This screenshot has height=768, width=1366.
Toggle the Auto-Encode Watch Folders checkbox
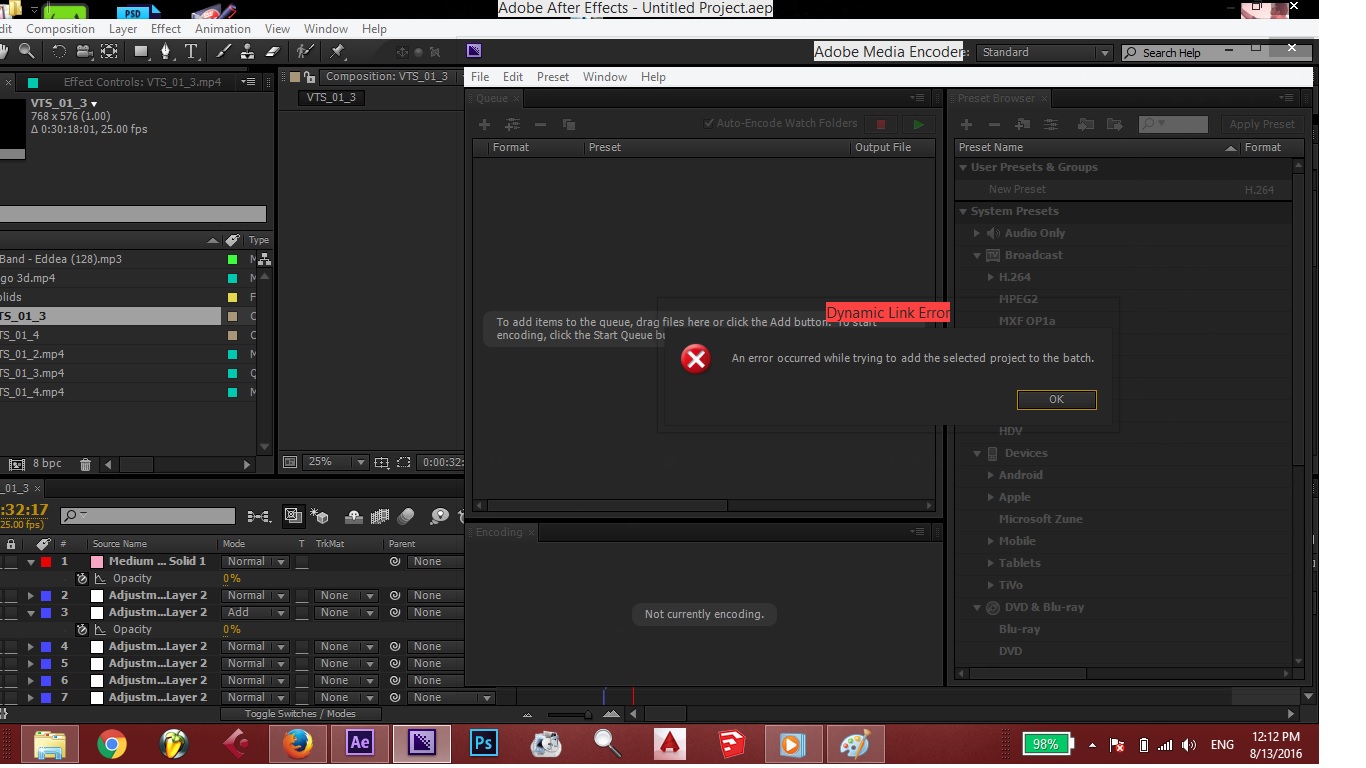(710, 124)
